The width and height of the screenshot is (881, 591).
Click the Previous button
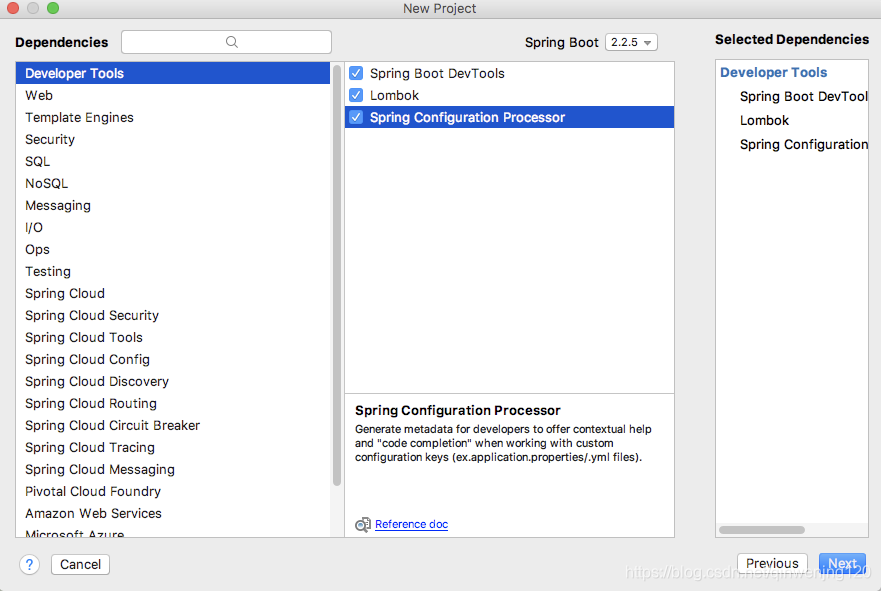(x=772, y=563)
